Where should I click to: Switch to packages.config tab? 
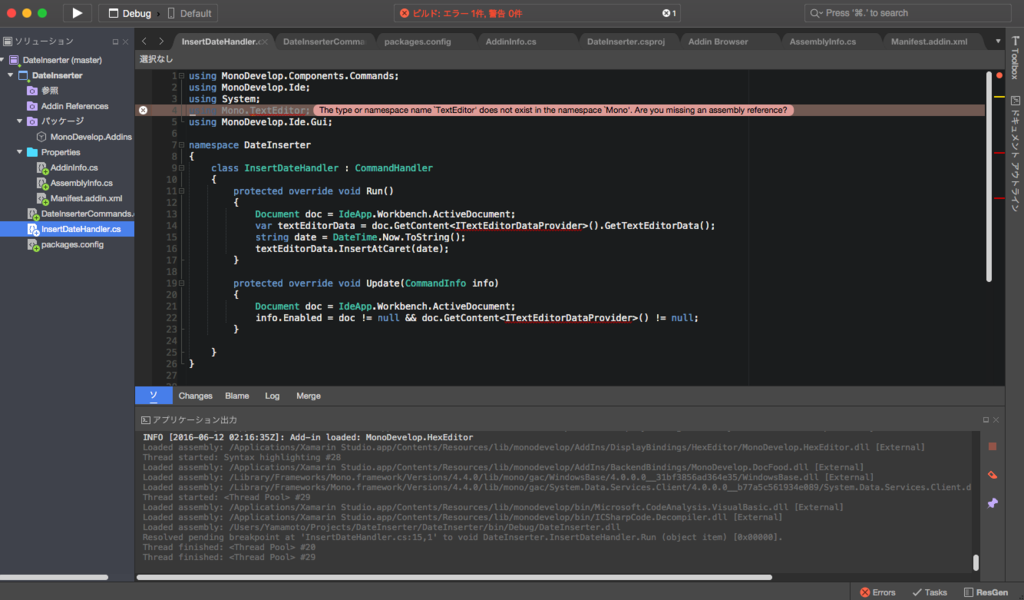[x=417, y=41]
